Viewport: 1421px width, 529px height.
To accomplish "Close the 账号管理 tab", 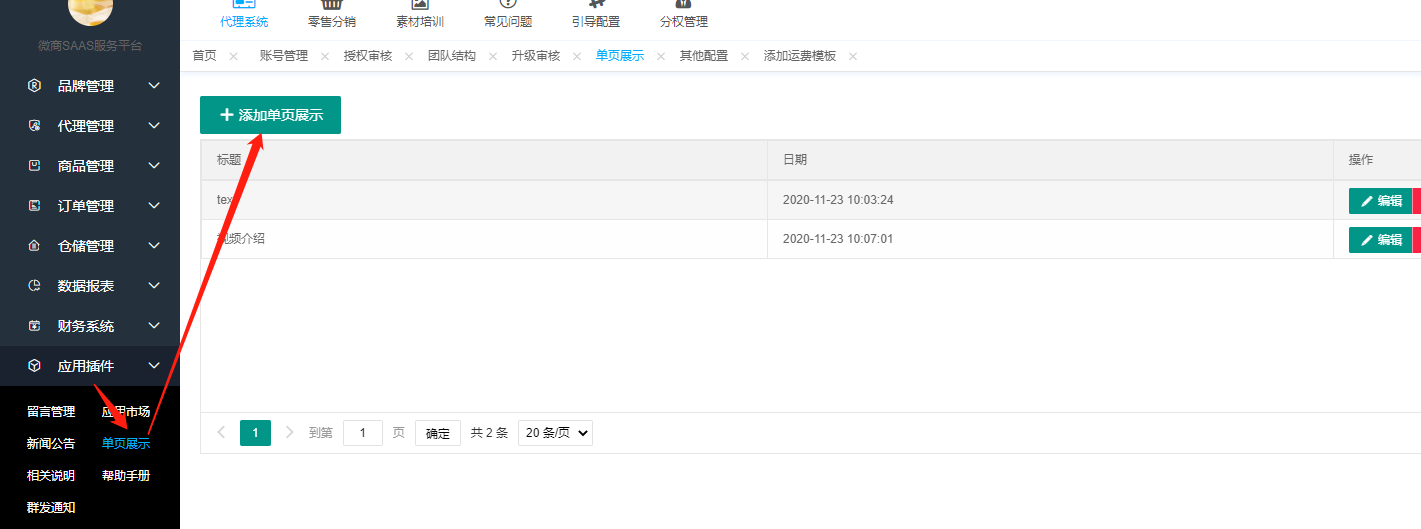I will point(325,57).
